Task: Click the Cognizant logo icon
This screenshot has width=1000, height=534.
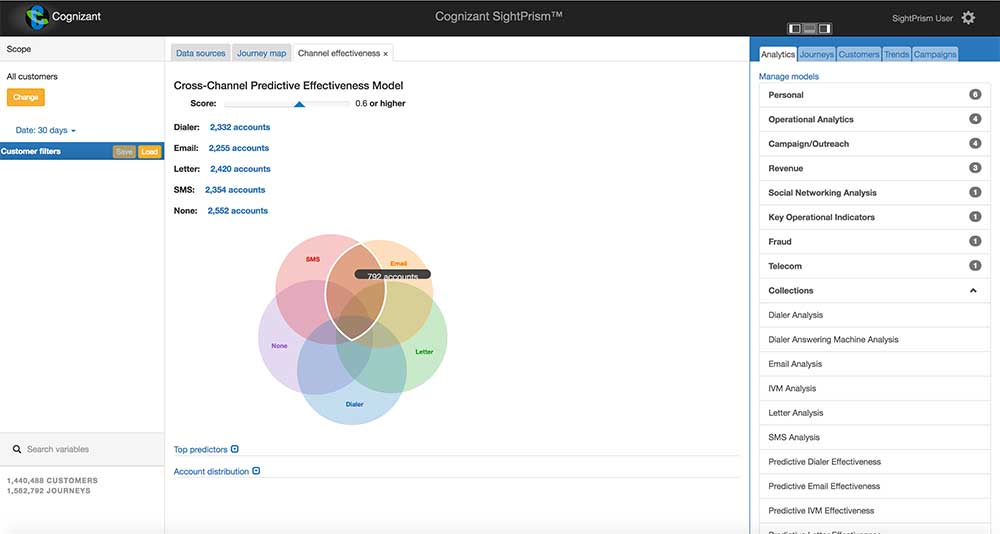Action: tap(36, 17)
